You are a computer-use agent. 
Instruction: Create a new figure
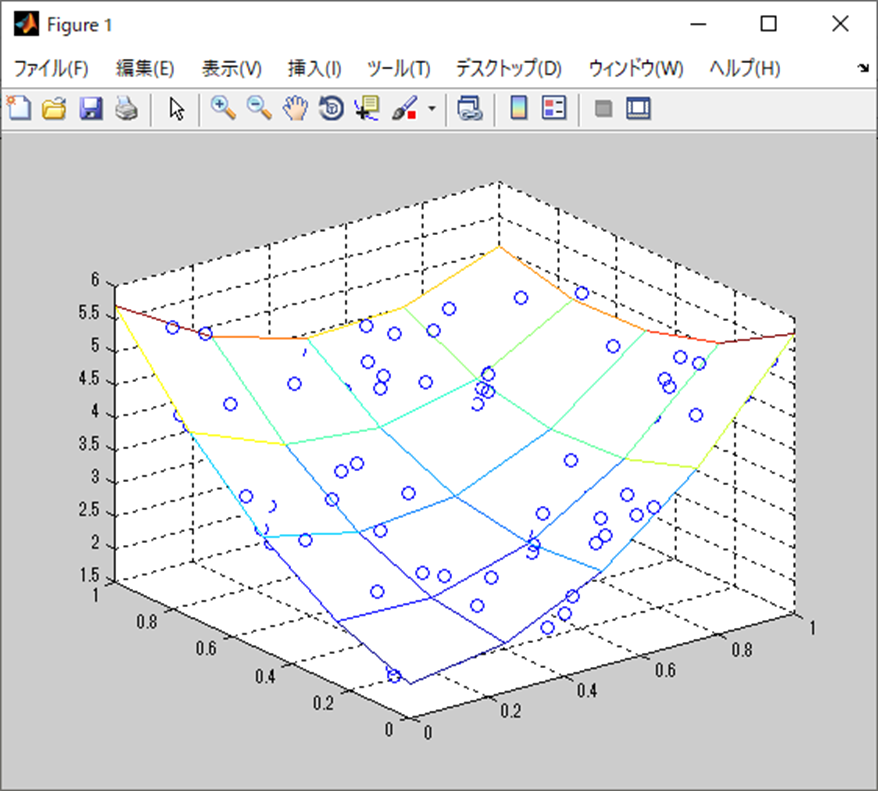point(17,108)
